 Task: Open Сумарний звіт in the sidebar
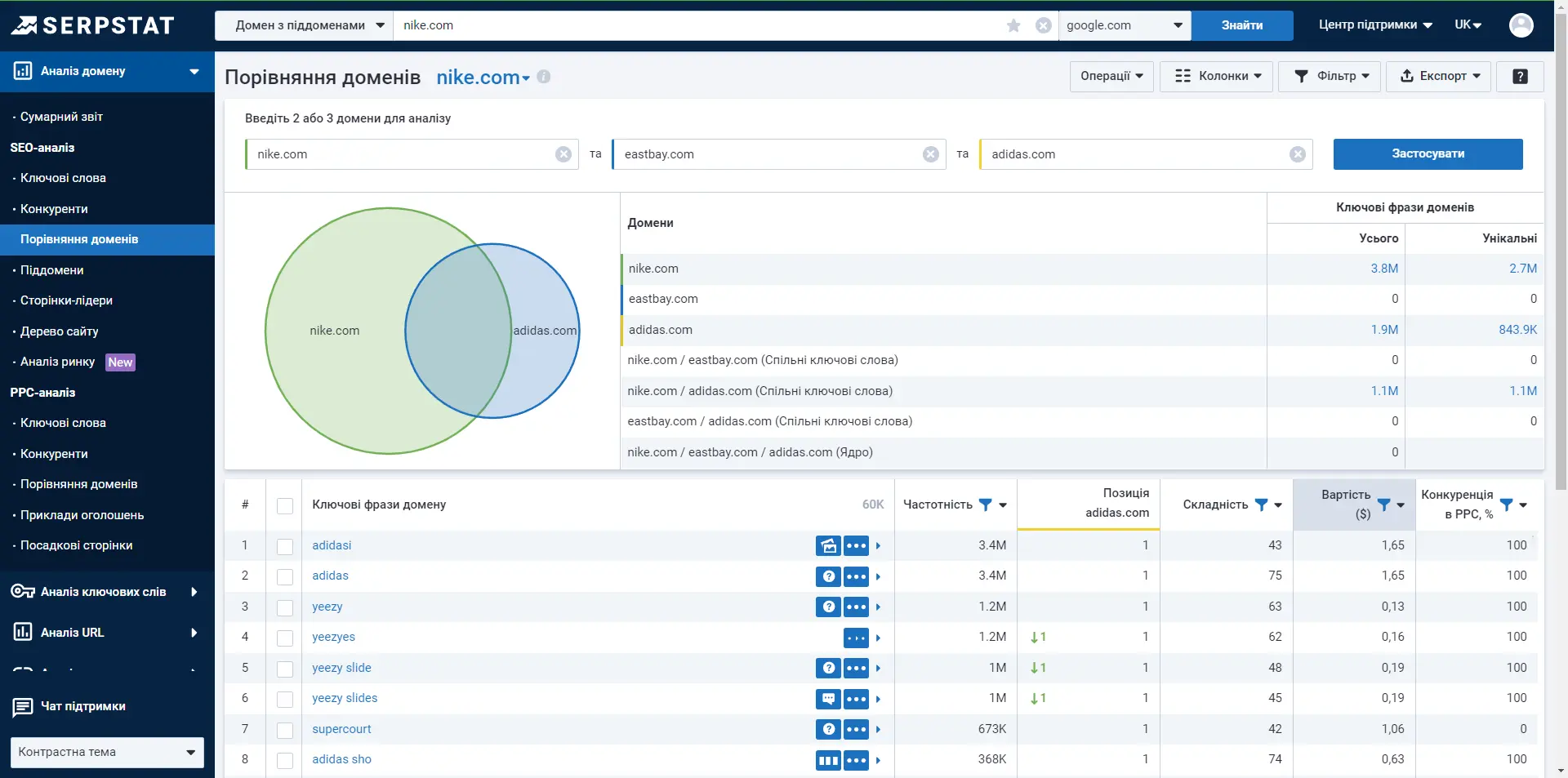[x=61, y=117]
